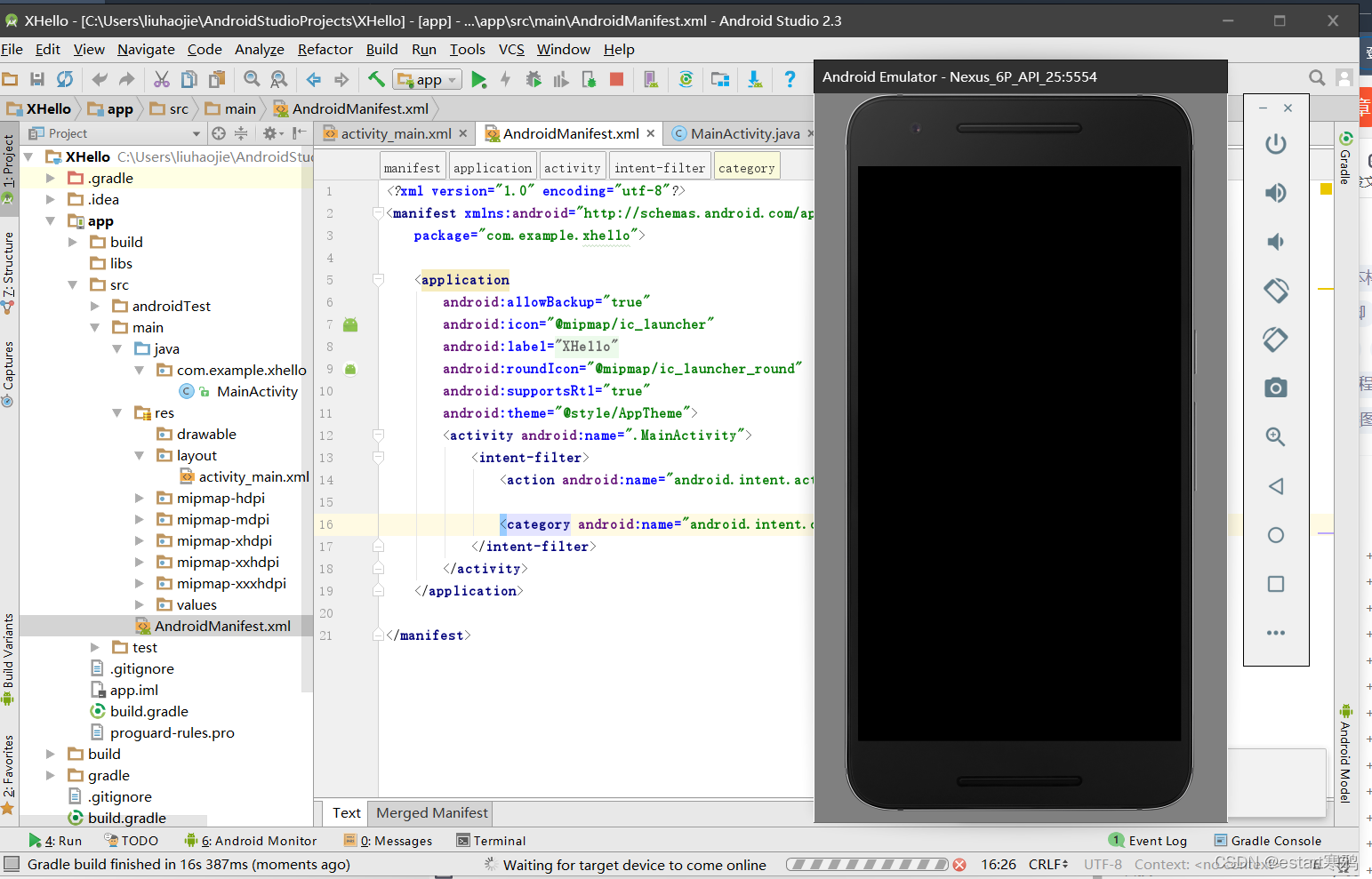Click the emulator zoom magnifier icon

point(1276,436)
